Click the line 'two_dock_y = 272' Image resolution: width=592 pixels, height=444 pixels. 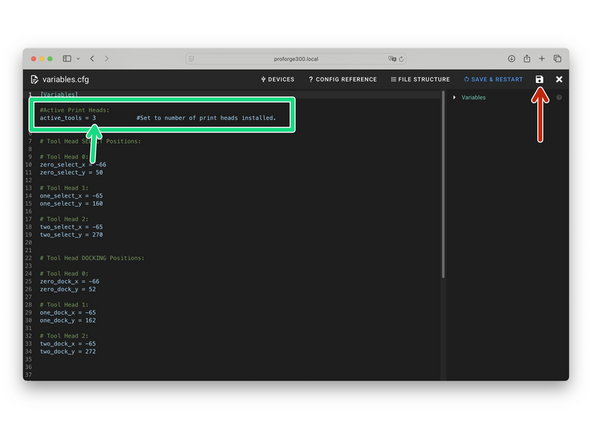pos(68,352)
